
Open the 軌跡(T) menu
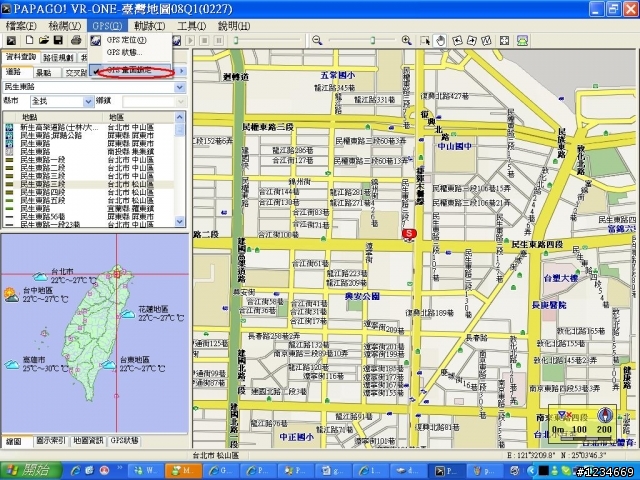[149, 26]
